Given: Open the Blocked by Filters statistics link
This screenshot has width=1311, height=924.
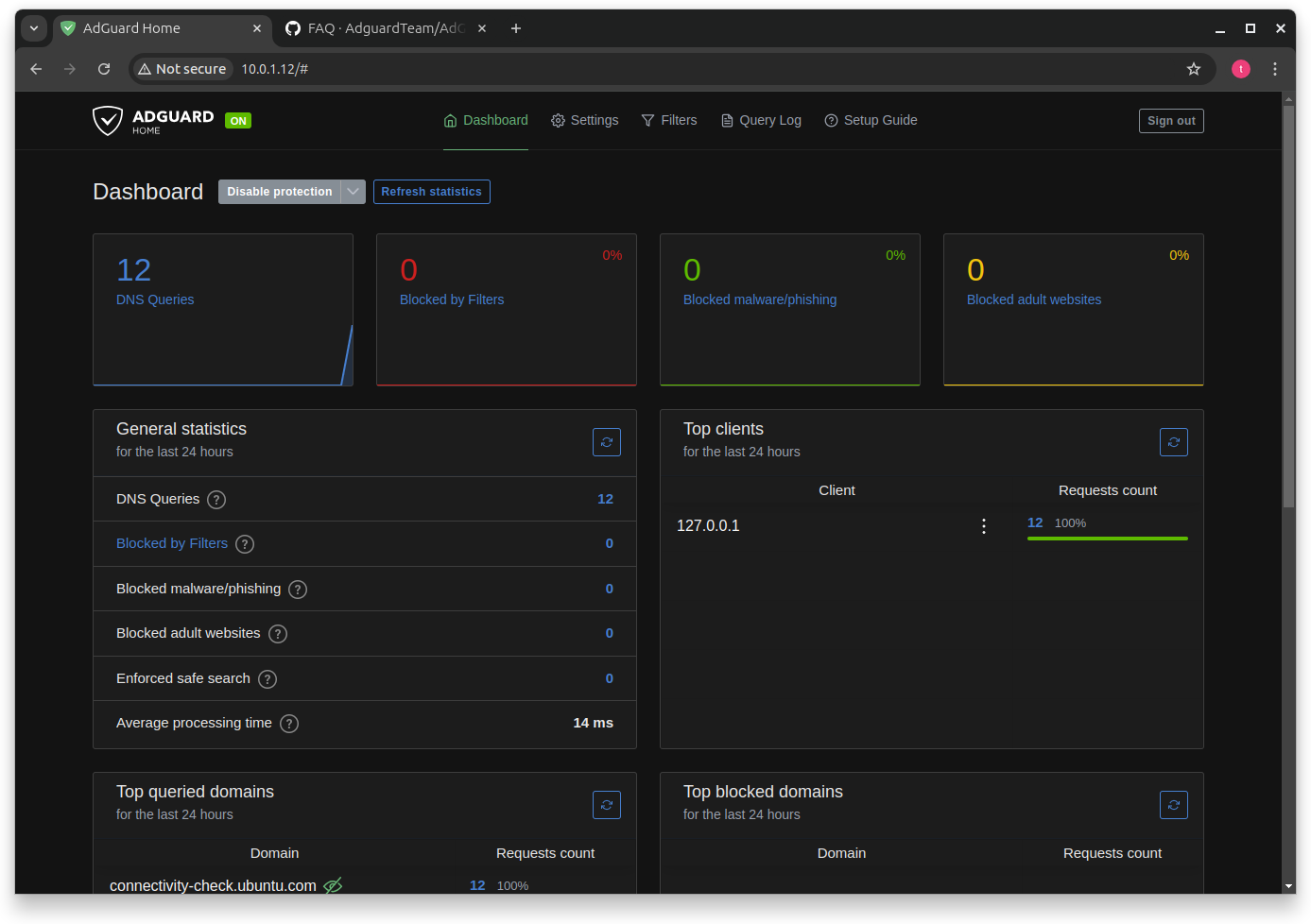Looking at the screenshot, I should click(x=172, y=543).
